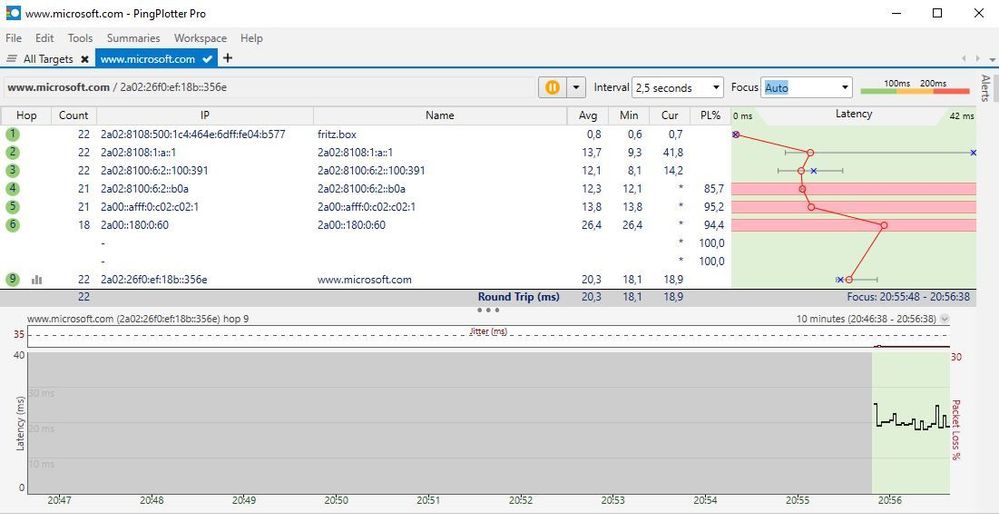
Task: Switch to the All Targets tab
Action: pos(48,59)
